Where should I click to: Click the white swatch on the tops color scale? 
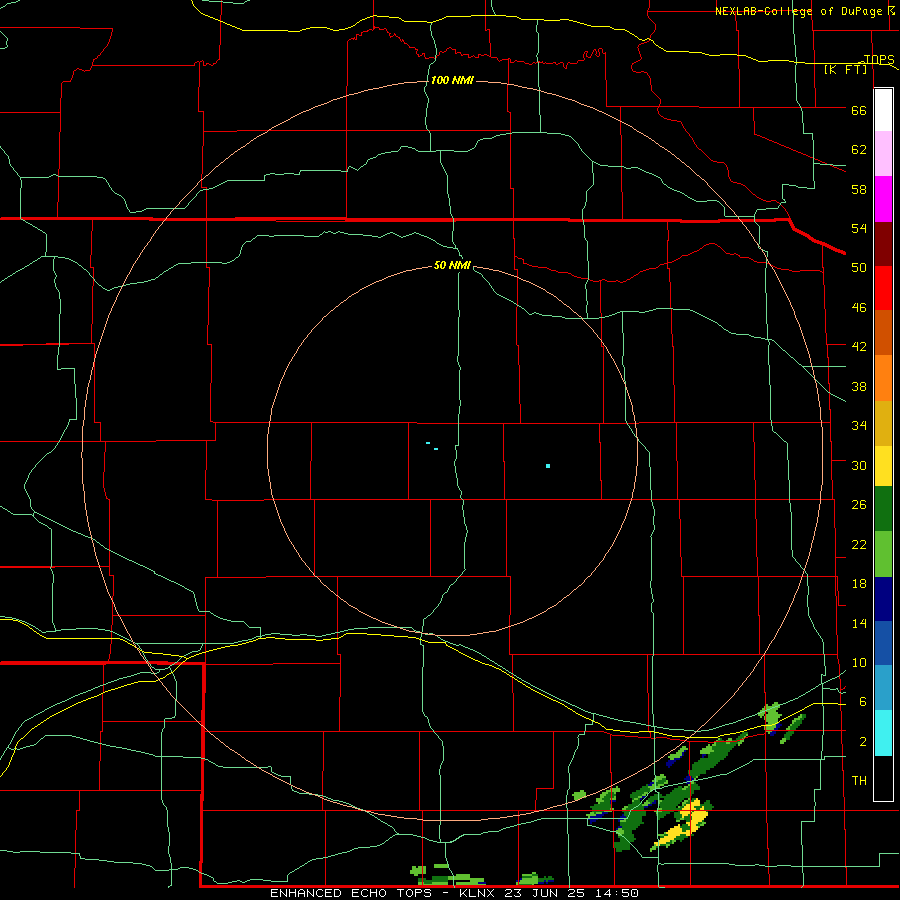pyautogui.click(x=883, y=110)
